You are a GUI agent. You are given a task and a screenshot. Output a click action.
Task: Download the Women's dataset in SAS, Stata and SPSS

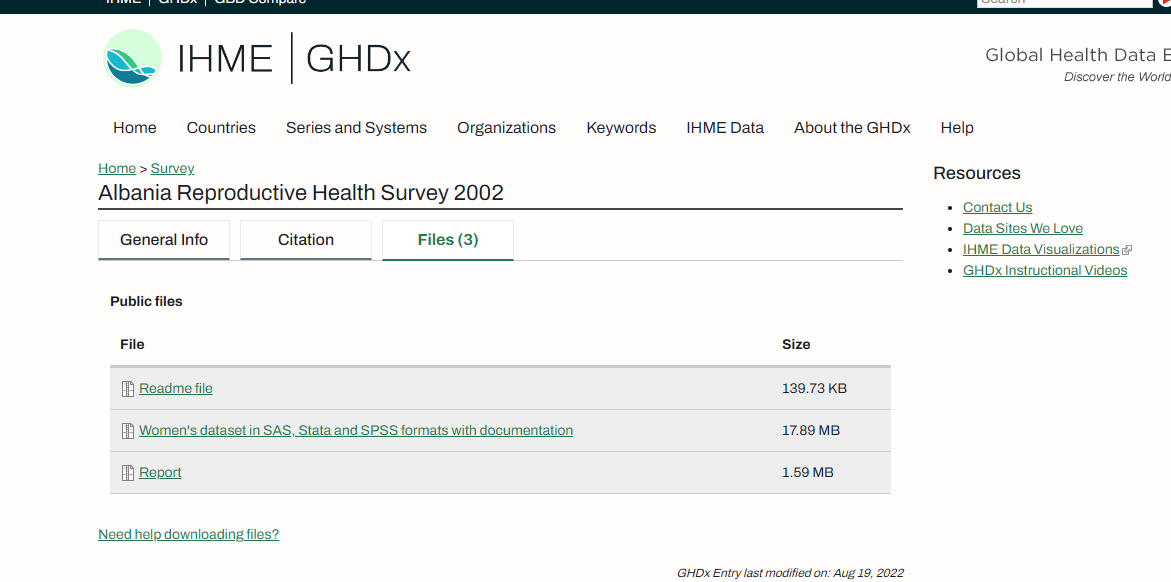pos(356,430)
